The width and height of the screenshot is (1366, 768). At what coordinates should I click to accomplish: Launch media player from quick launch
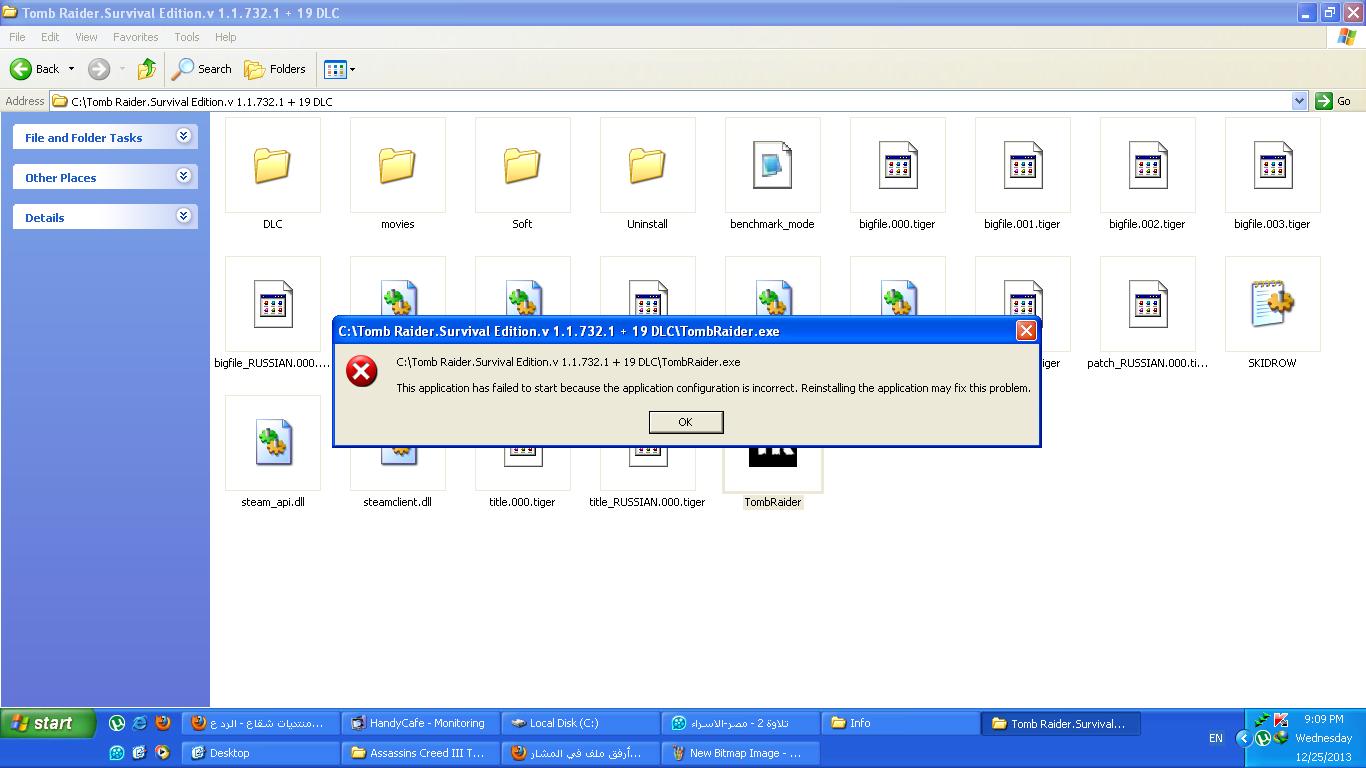pos(163,753)
